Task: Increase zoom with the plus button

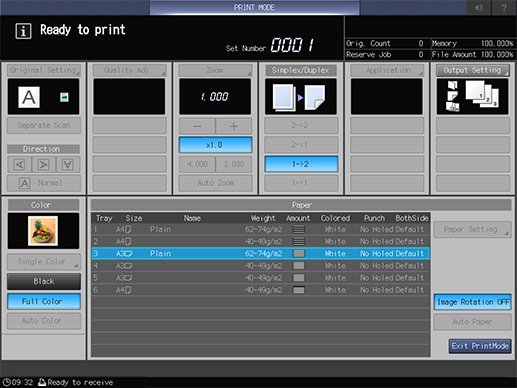Action: point(234,126)
